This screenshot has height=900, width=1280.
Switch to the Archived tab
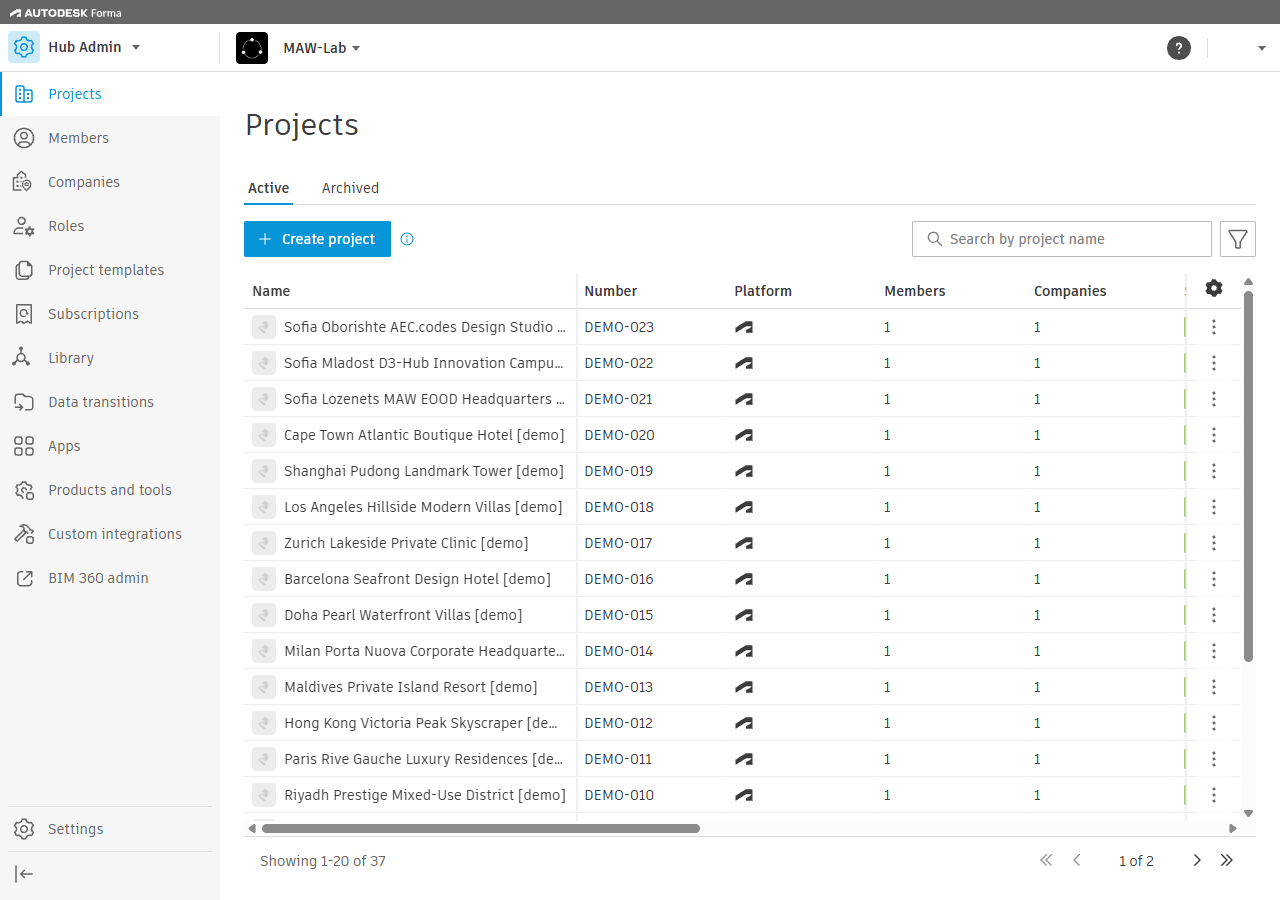pos(350,188)
